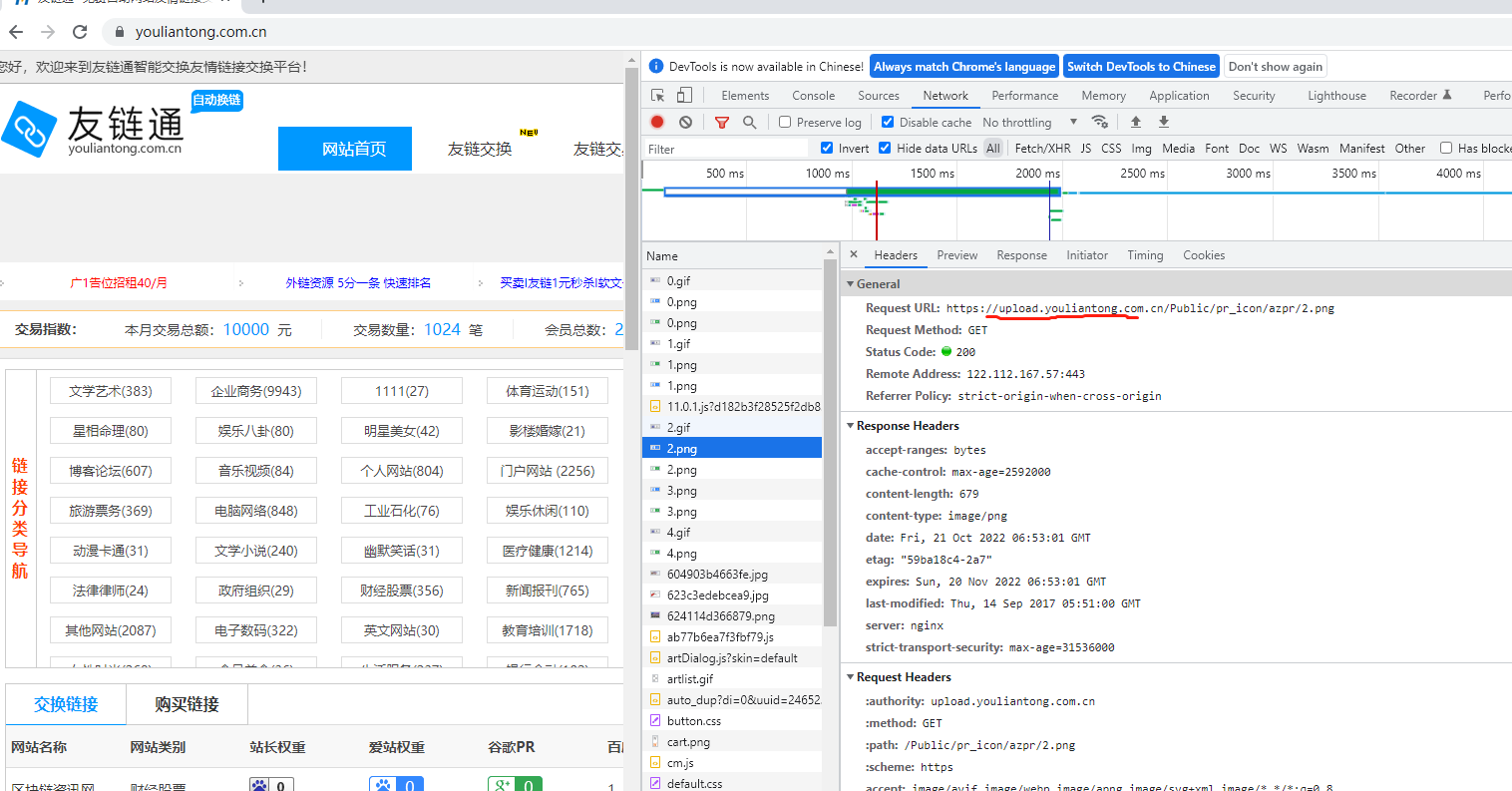
Task: Open the 友链交换 navigation link
Action: tap(480, 149)
